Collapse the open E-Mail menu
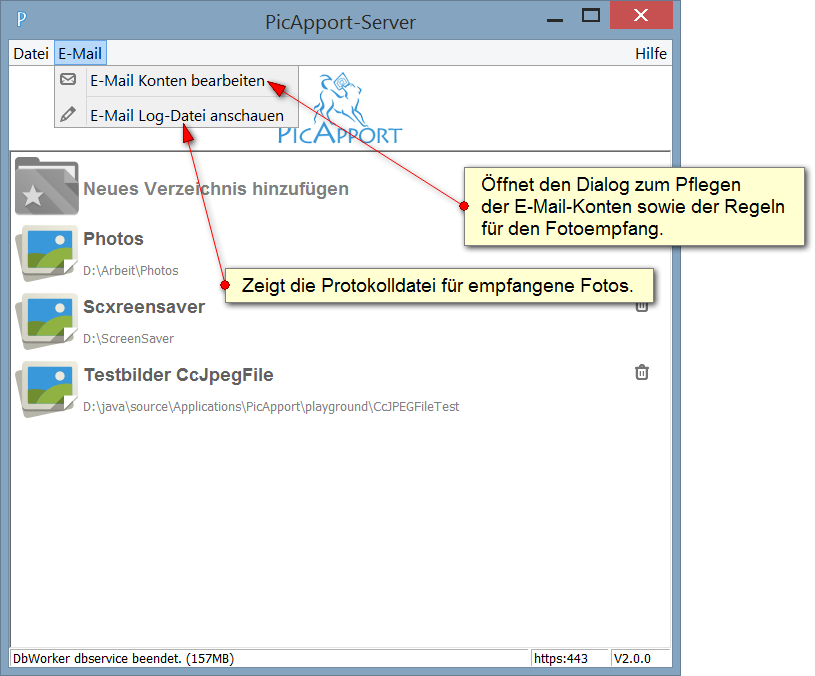 [80, 54]
